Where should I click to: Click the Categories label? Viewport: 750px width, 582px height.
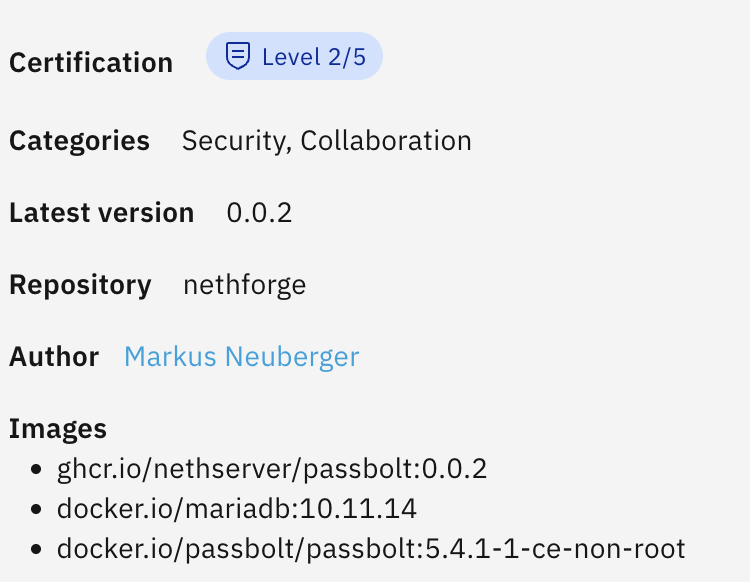pyautogui.click(x=79, y=141)
